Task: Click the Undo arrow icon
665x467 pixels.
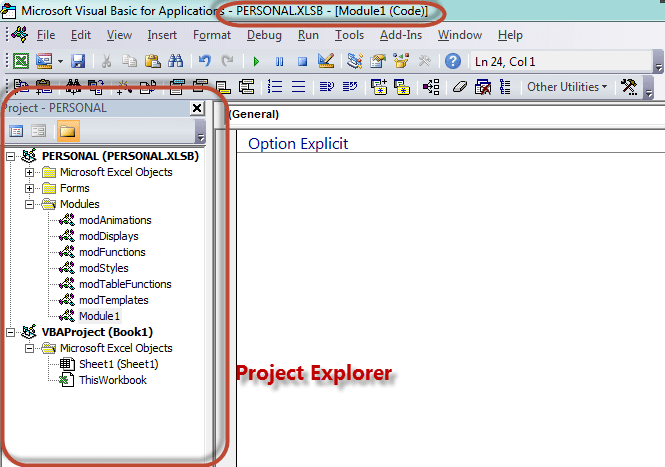Action: (205, 62)
